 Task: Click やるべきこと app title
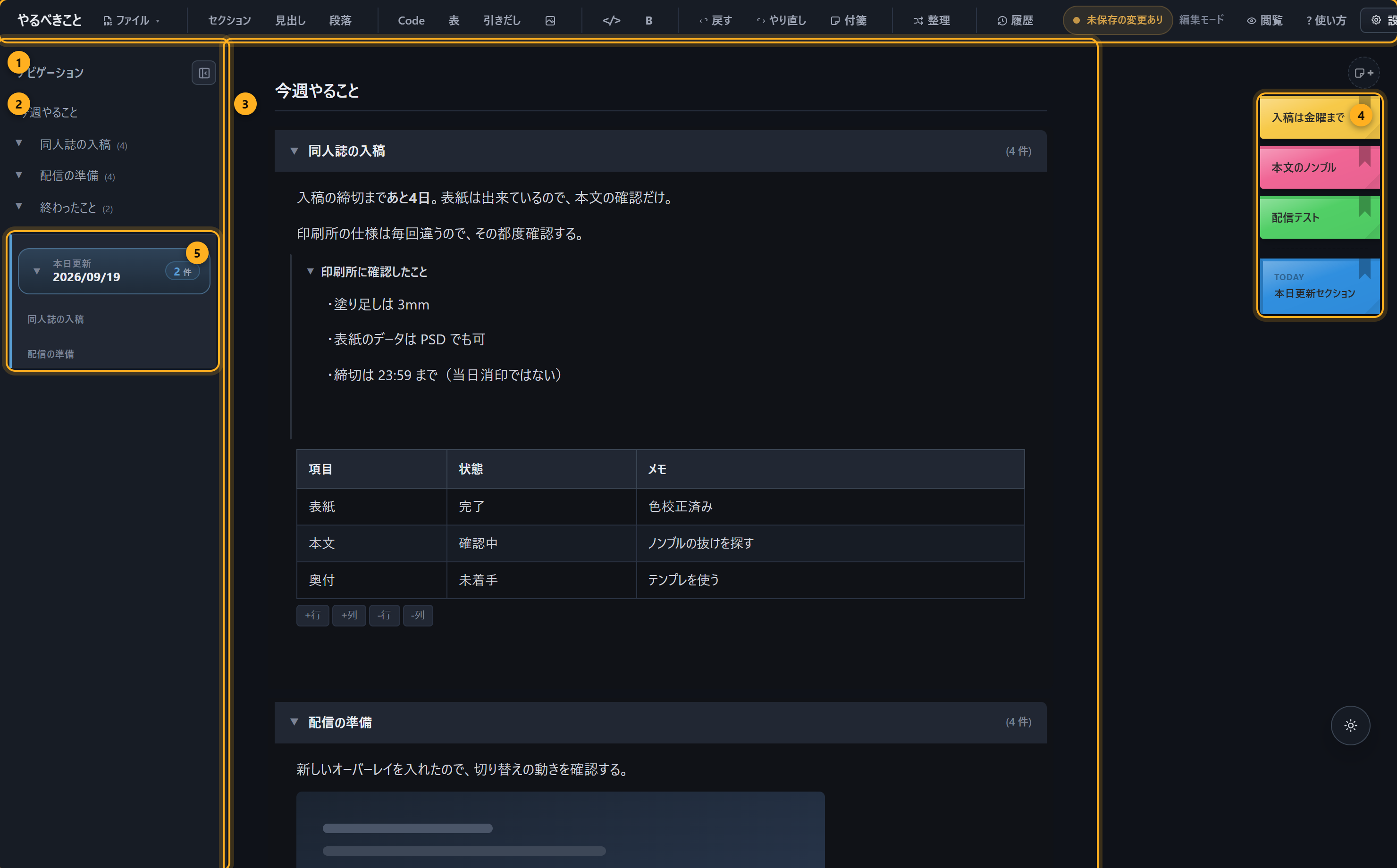50,20
